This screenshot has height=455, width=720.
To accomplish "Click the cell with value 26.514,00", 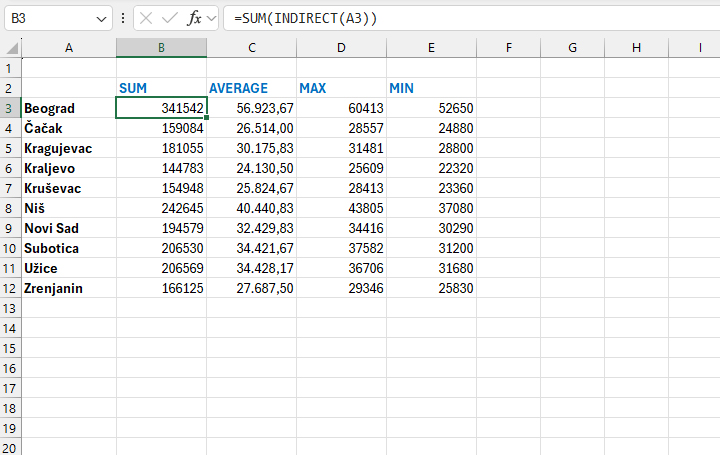I will point(252,128).
